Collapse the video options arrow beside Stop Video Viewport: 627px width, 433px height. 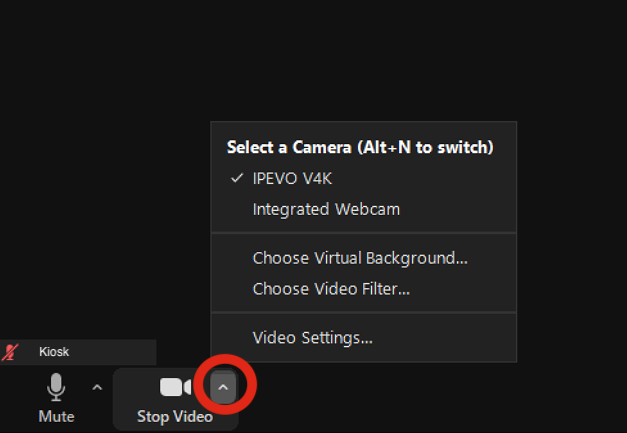[x=223, y=387]
